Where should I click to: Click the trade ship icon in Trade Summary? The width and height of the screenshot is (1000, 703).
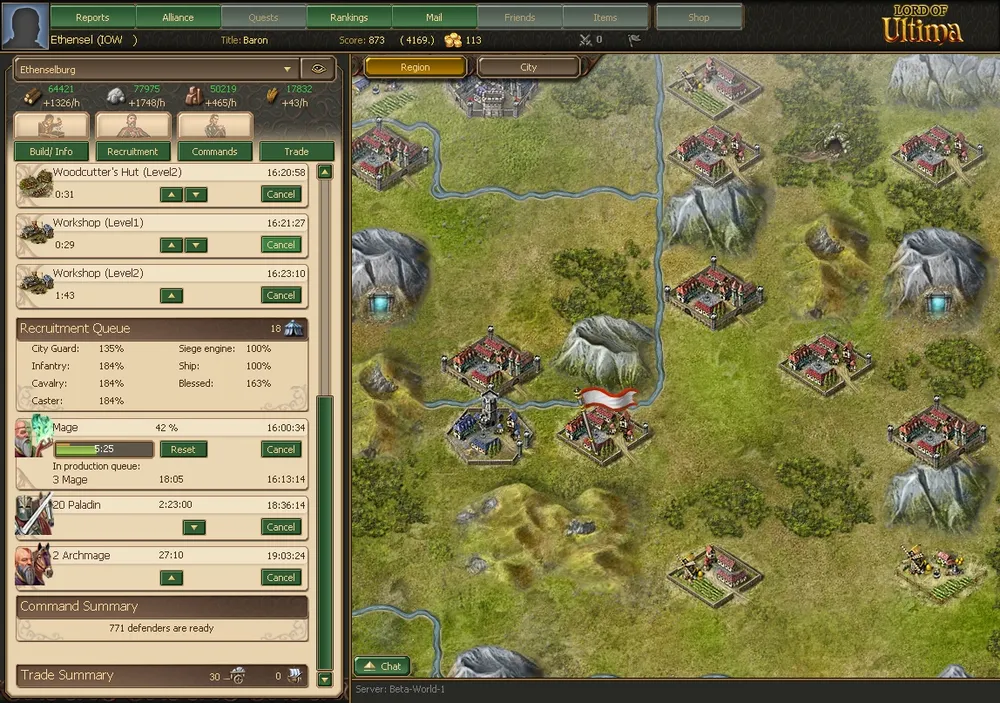tap(294, 676)
